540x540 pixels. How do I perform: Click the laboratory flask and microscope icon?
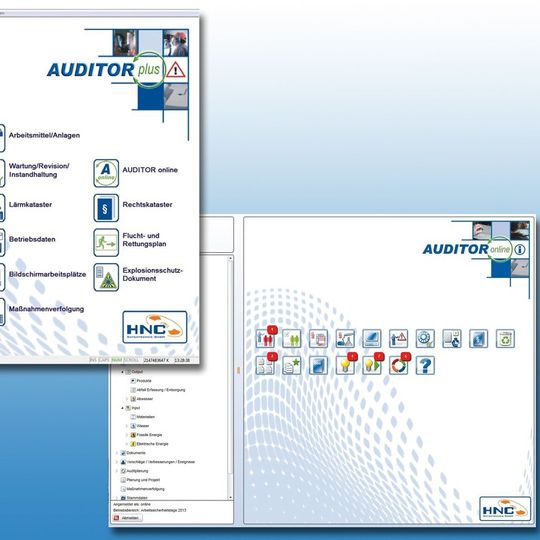(x=345, y=339)
